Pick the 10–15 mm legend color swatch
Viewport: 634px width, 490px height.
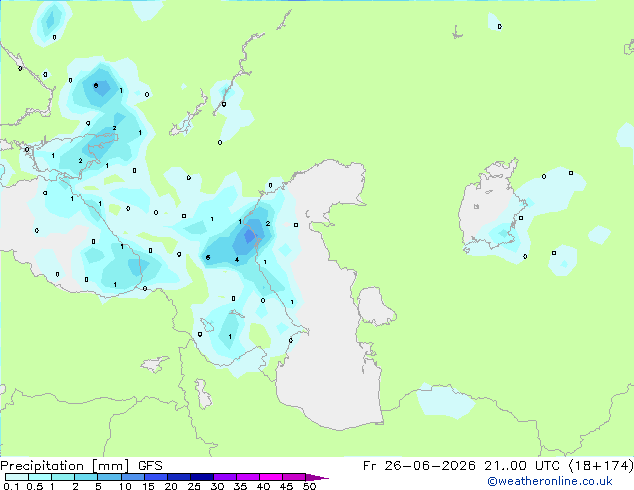coord(132,477)
